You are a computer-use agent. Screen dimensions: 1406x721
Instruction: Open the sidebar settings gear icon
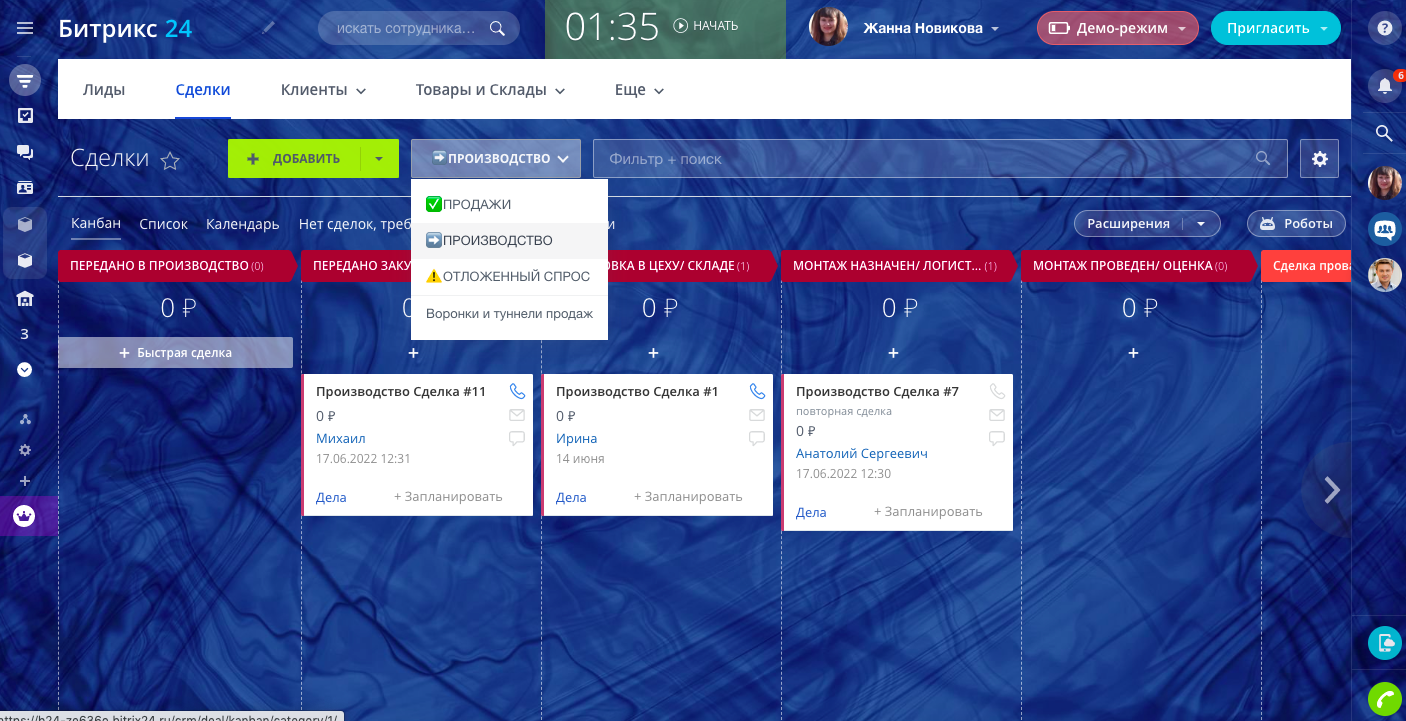click(x=25, y=450)
